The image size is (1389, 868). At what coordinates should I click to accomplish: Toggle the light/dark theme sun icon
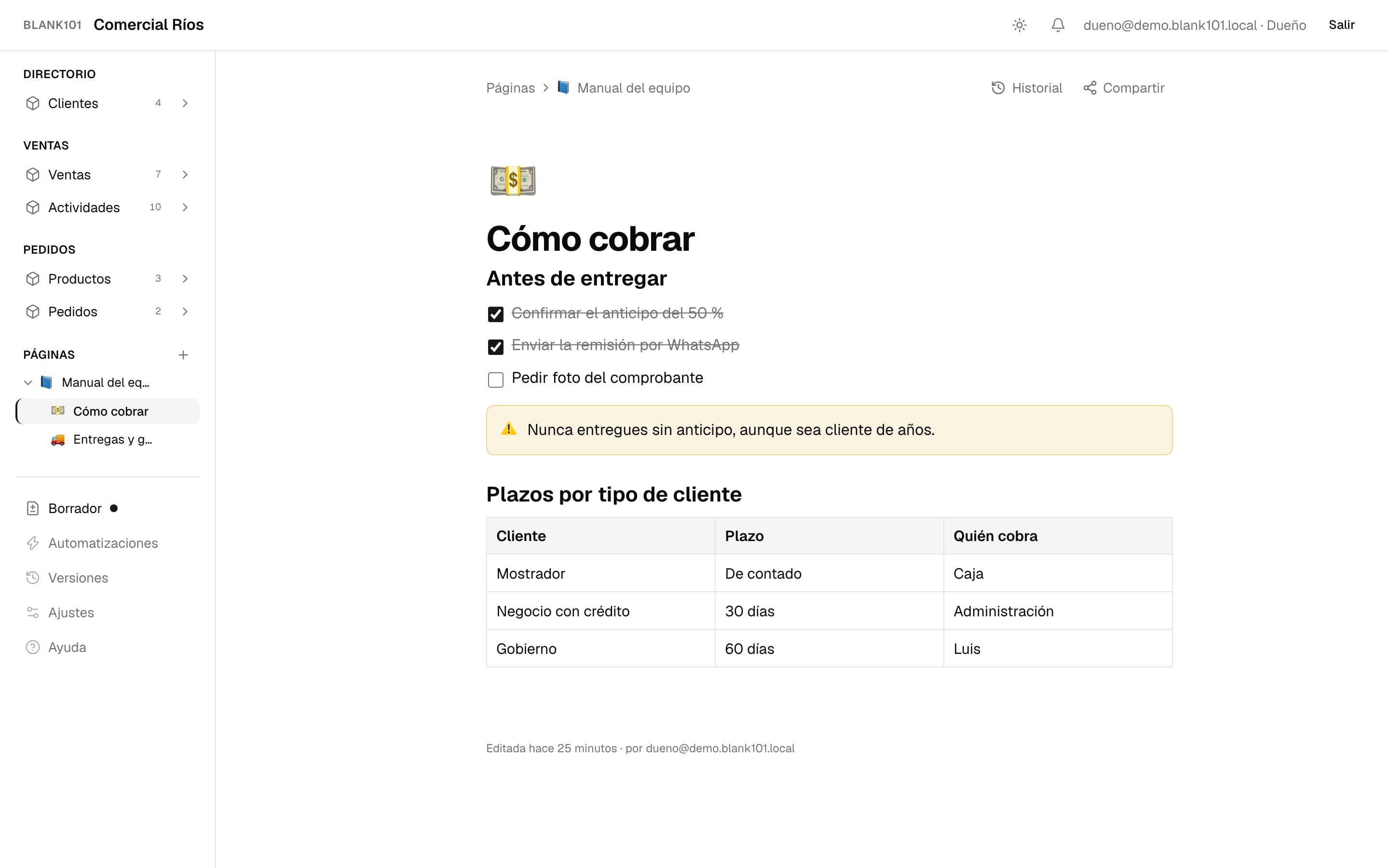coord(1020,25)
